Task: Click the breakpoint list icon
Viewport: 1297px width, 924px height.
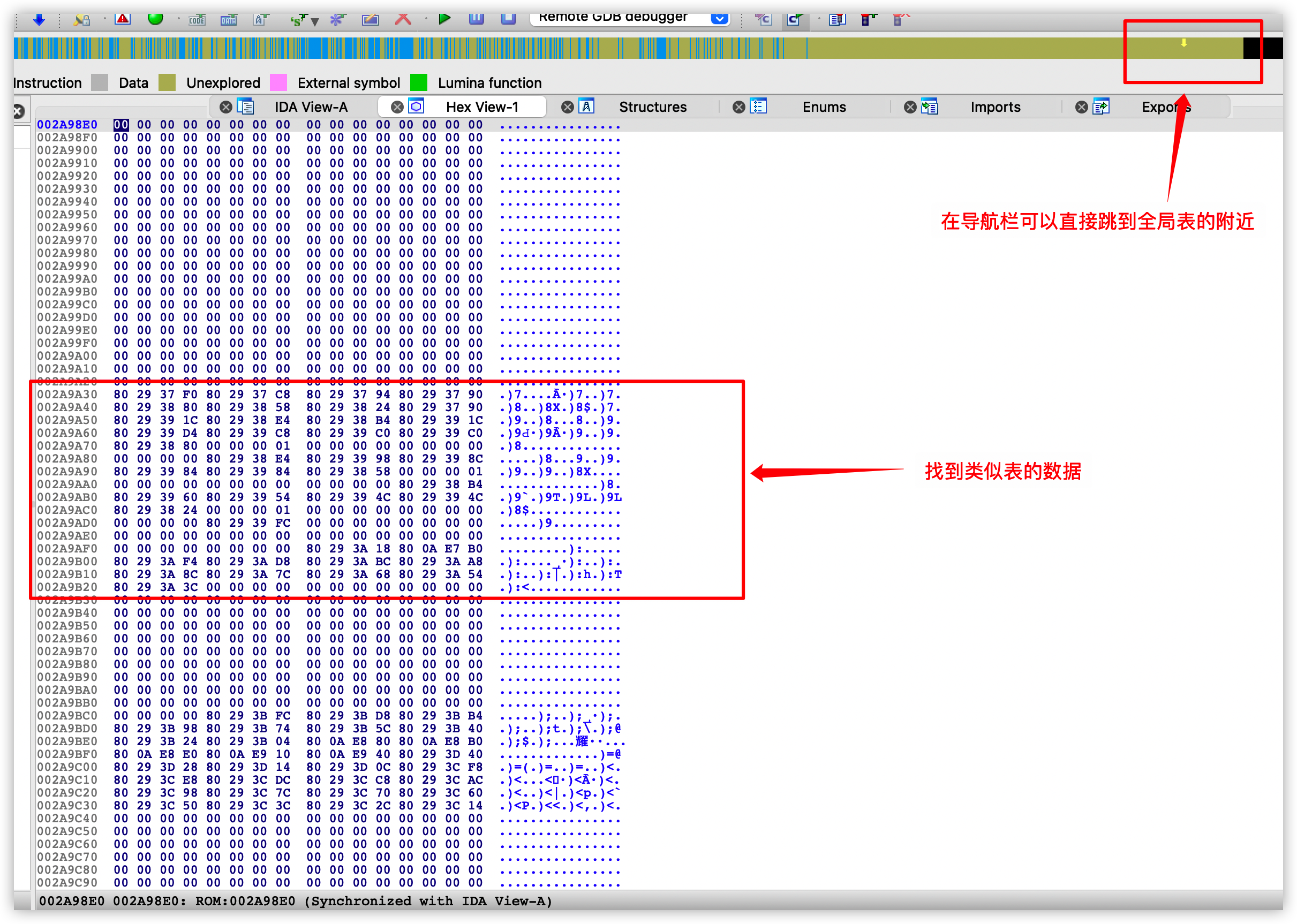Action: click(x=836, y=20)
